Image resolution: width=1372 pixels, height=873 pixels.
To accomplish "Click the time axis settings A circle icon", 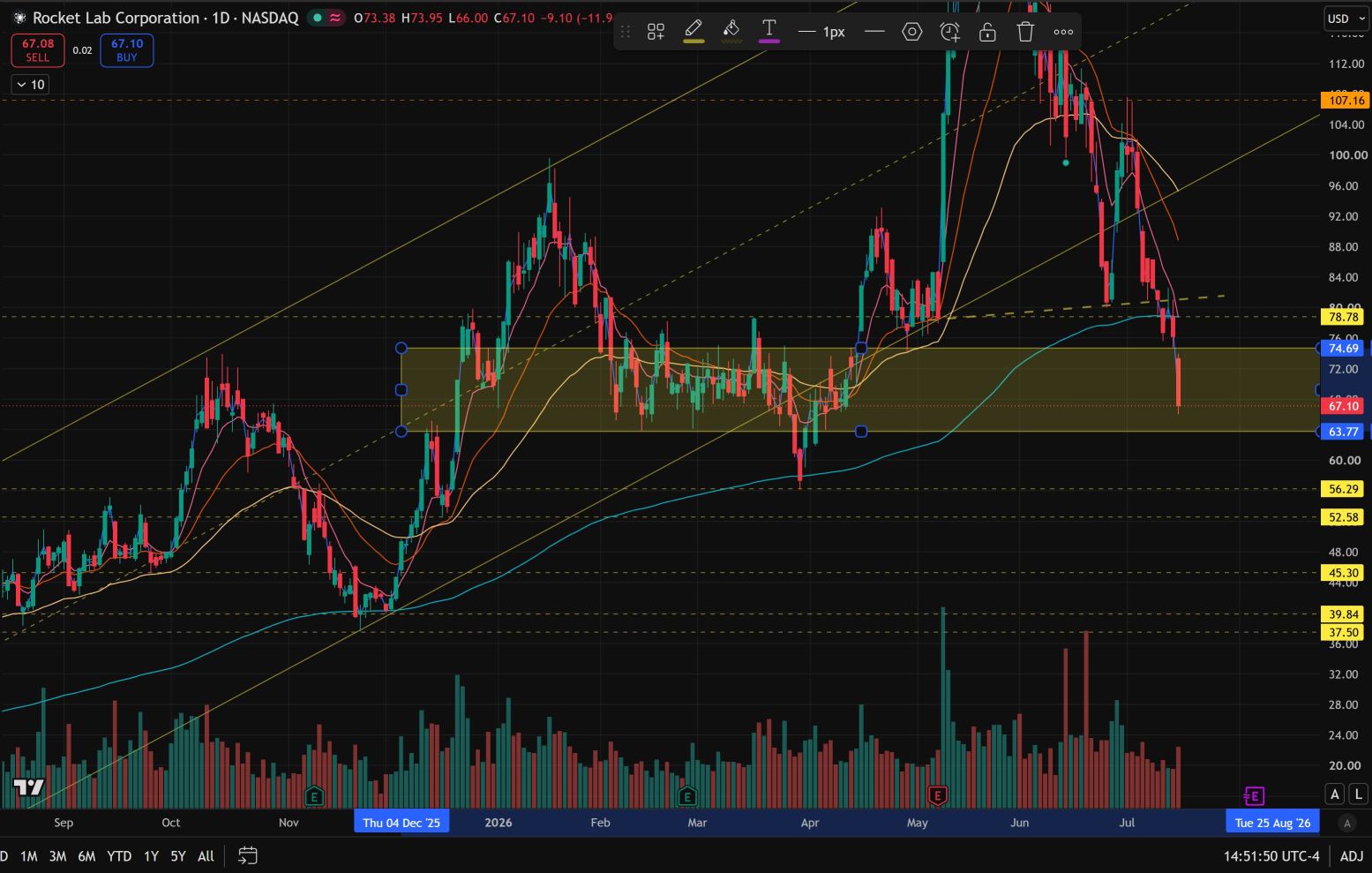I will [x=1346, y=823].
